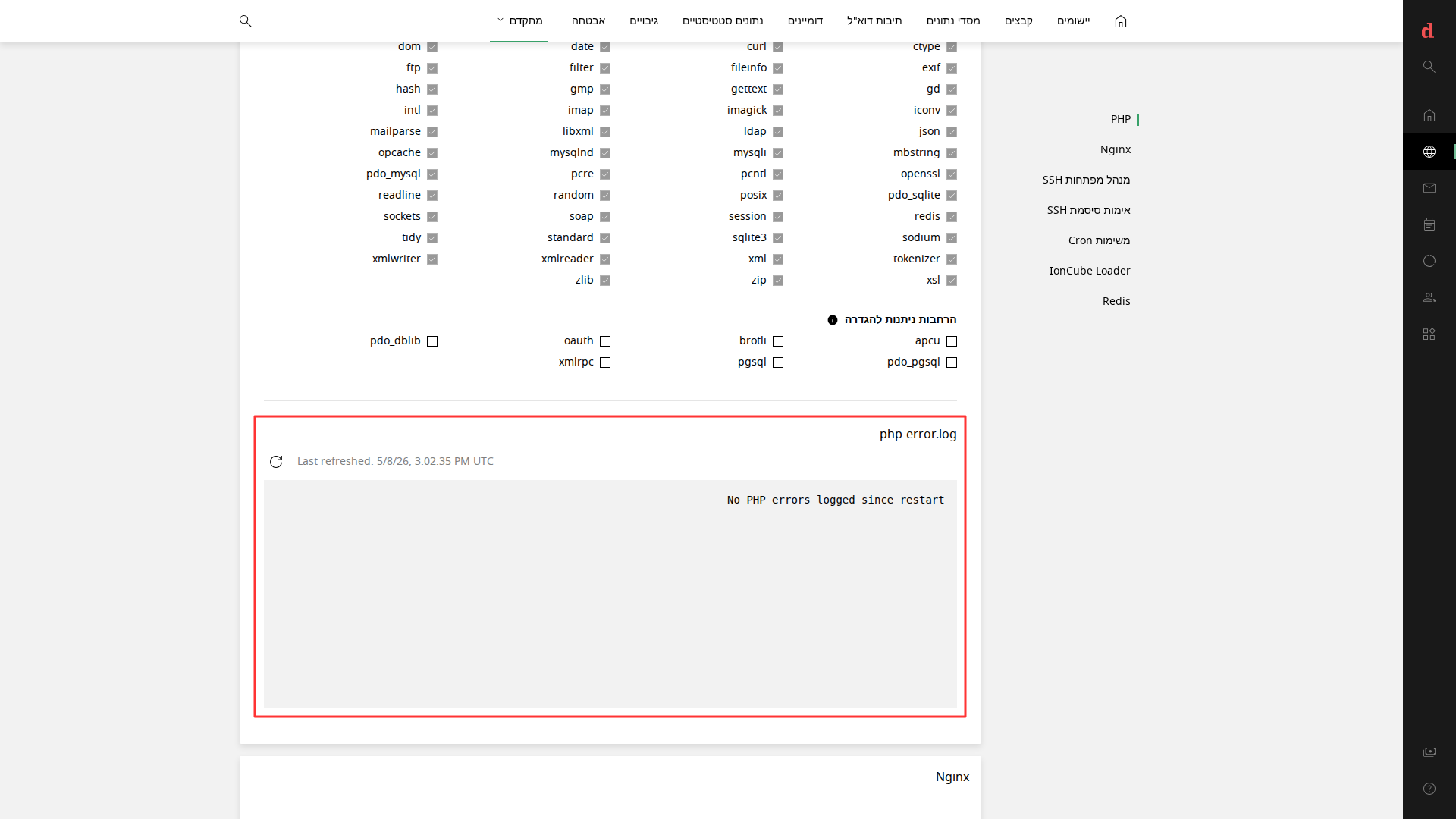Enable the apcu extension checkbox
The height and width of the screenshot is (819, 1456).
coord(952,341)
